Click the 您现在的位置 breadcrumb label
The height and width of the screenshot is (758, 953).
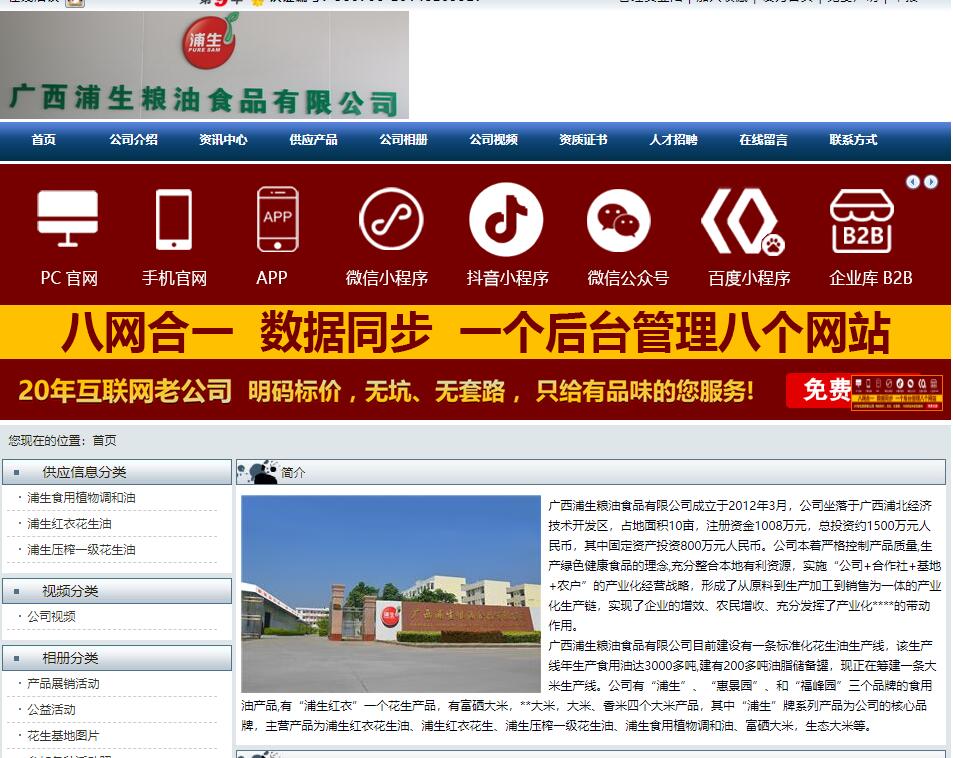pos(46,441)
